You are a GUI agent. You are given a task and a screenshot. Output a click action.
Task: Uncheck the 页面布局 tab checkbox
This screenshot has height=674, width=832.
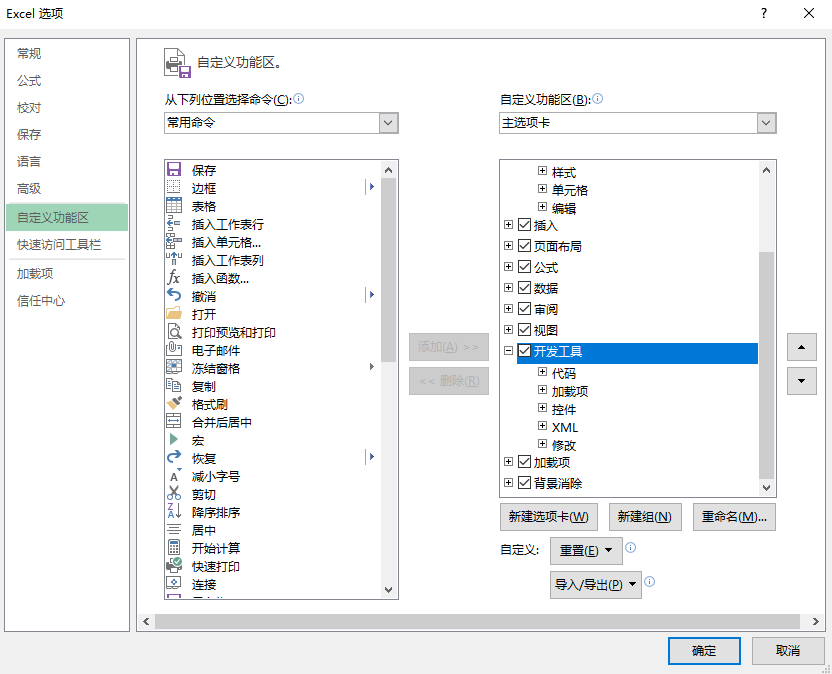[524, 246]
